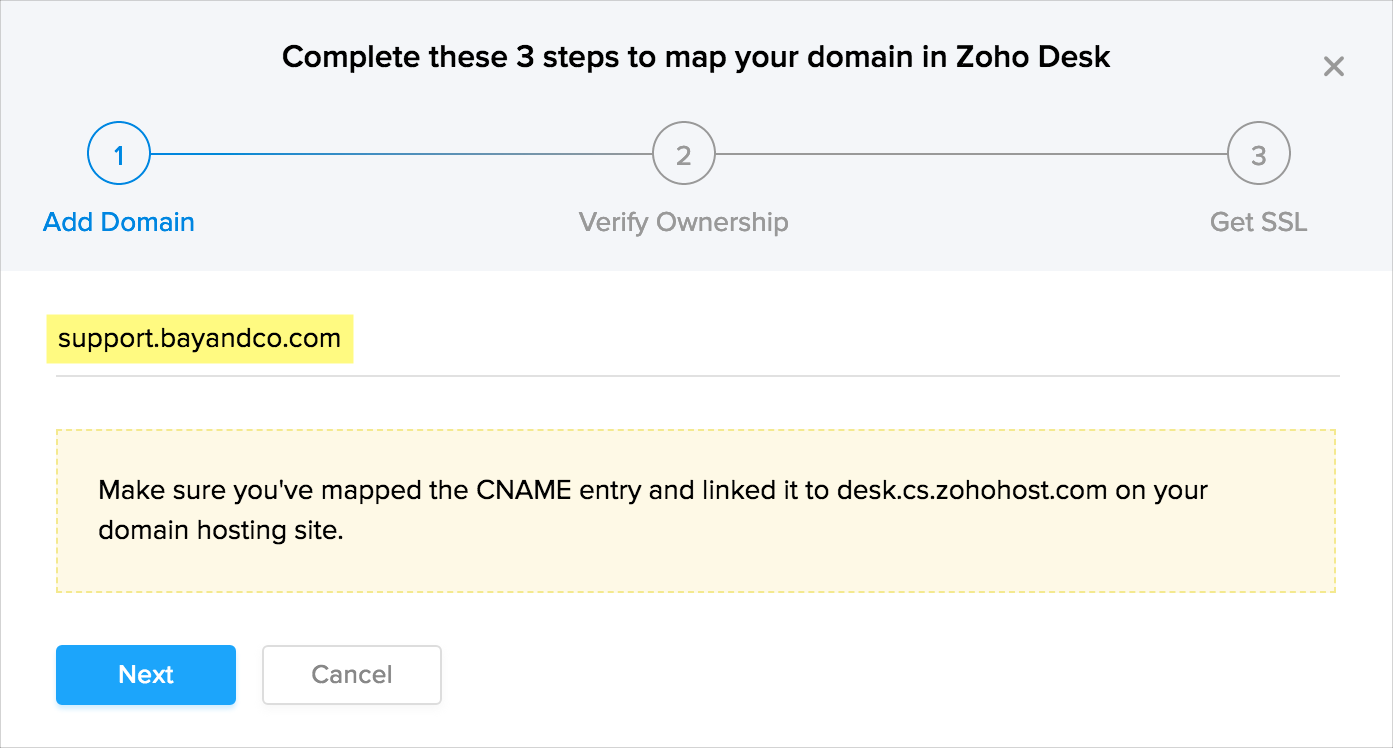Jump to the step 3 circle
This screenshot has height=748, width=1393.
(1258, 155)
